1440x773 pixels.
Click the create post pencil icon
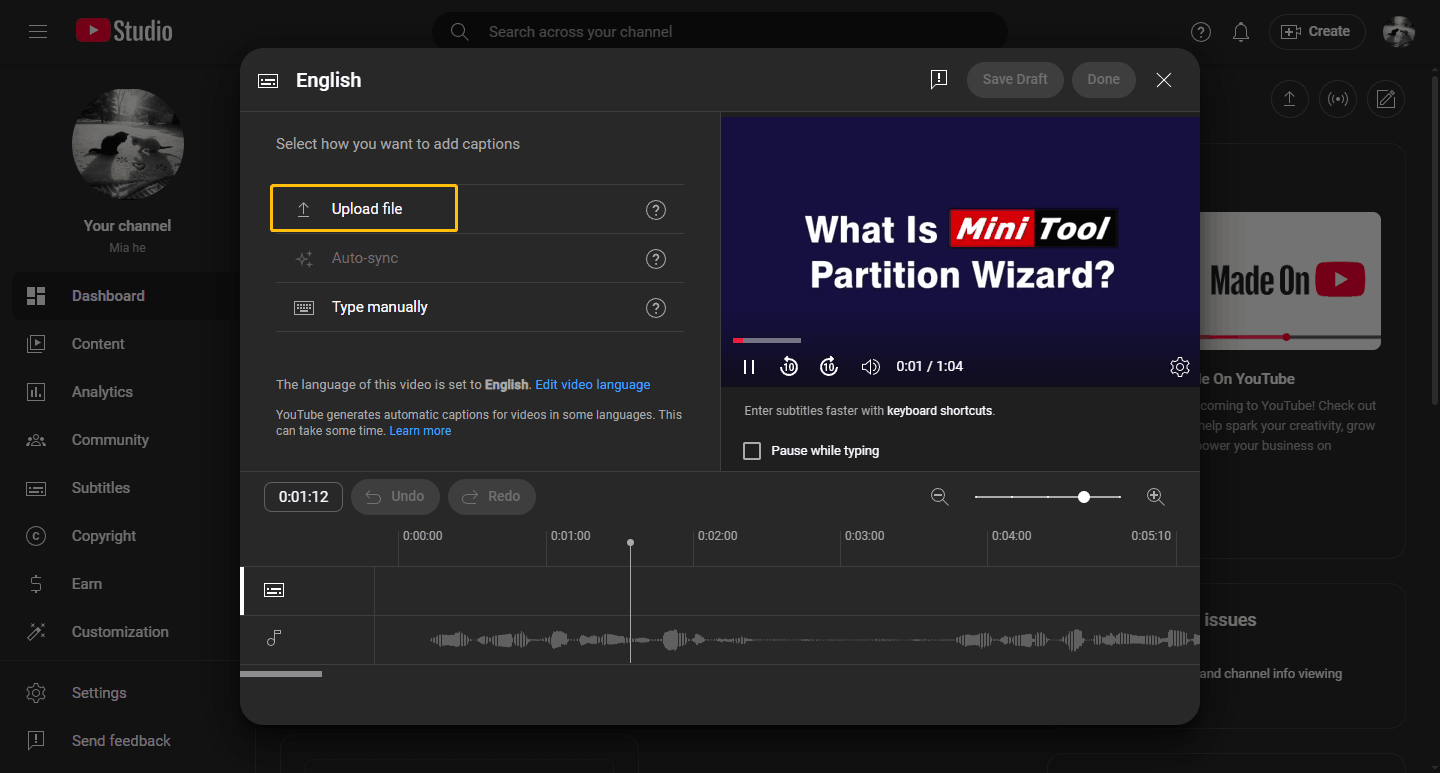coord(1386,99)
